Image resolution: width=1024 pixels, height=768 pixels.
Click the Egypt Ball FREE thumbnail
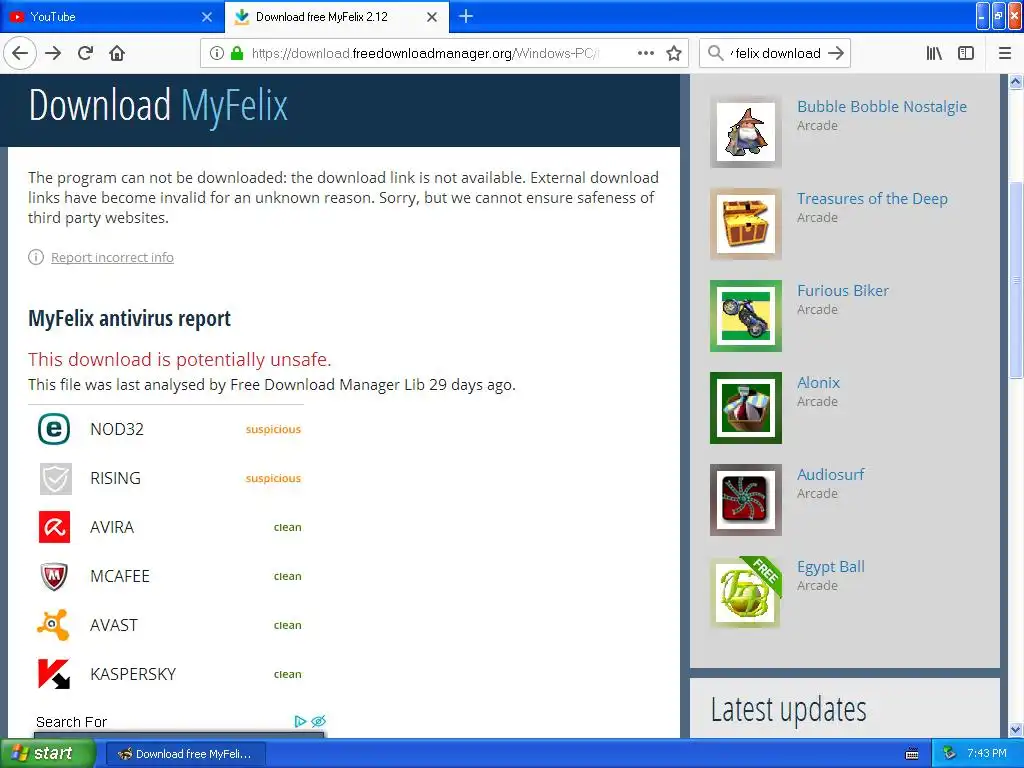tap(746, 592)
